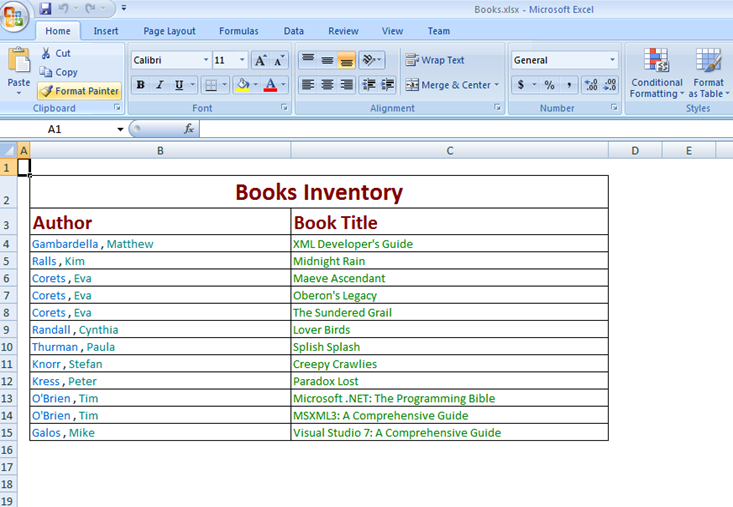This screenshot has height=507, width=733.
Task: Click the Select All corner button
Action: click(x=8, y=150)
